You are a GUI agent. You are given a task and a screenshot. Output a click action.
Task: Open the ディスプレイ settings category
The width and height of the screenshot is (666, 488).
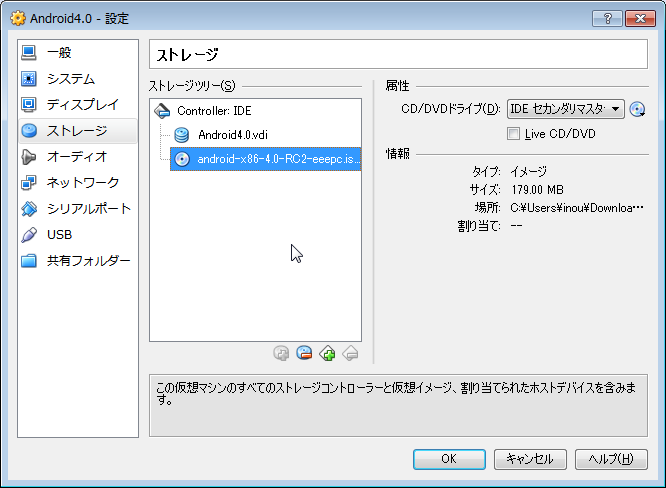coord(78,104)
